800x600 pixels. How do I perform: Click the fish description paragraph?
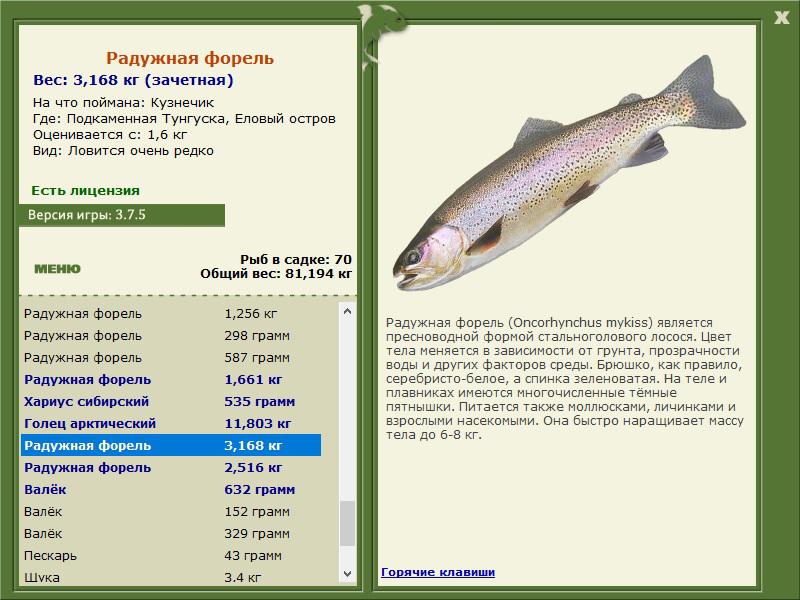coord(564,379)
